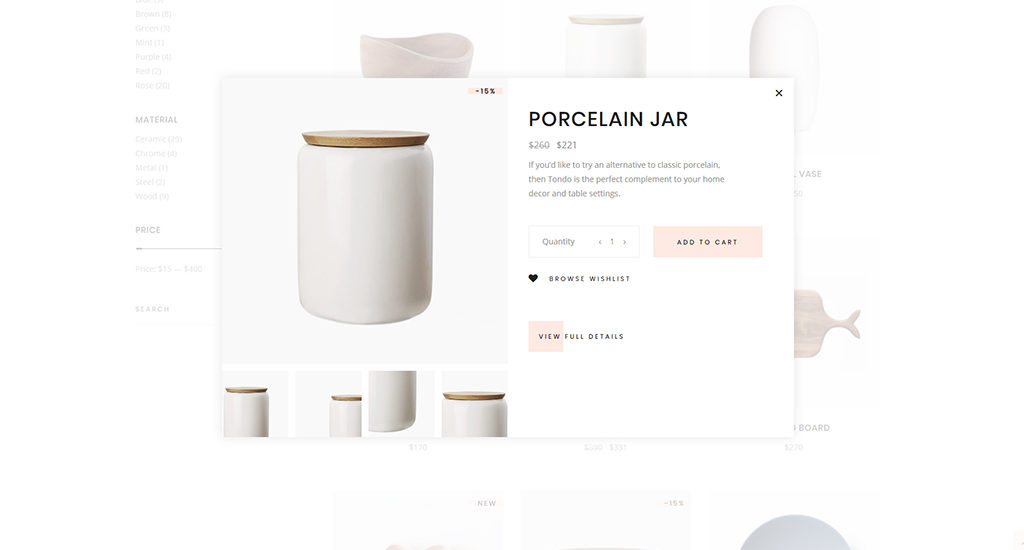Add the Porcelain Jar to cart

click(707, 242)
